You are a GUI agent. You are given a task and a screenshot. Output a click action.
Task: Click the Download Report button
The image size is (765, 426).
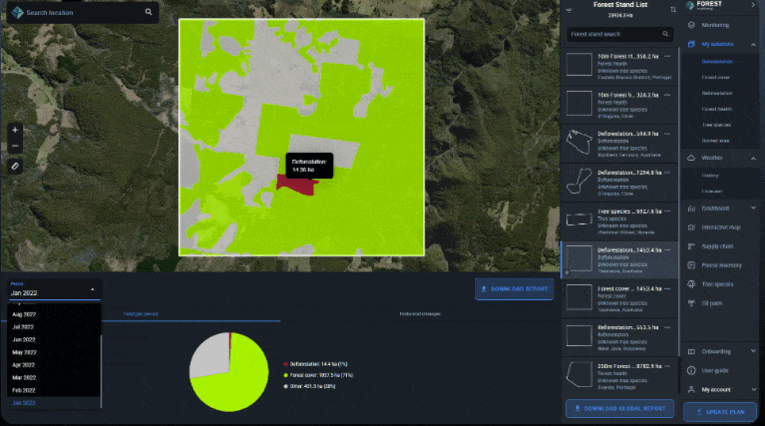coord(514,289)
